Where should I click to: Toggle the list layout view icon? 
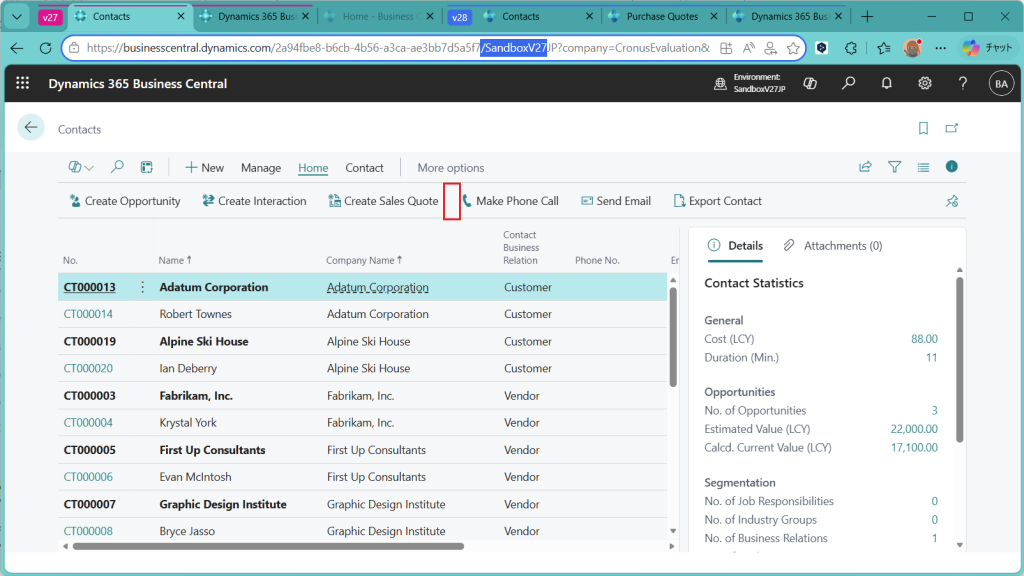click(923, 167)
